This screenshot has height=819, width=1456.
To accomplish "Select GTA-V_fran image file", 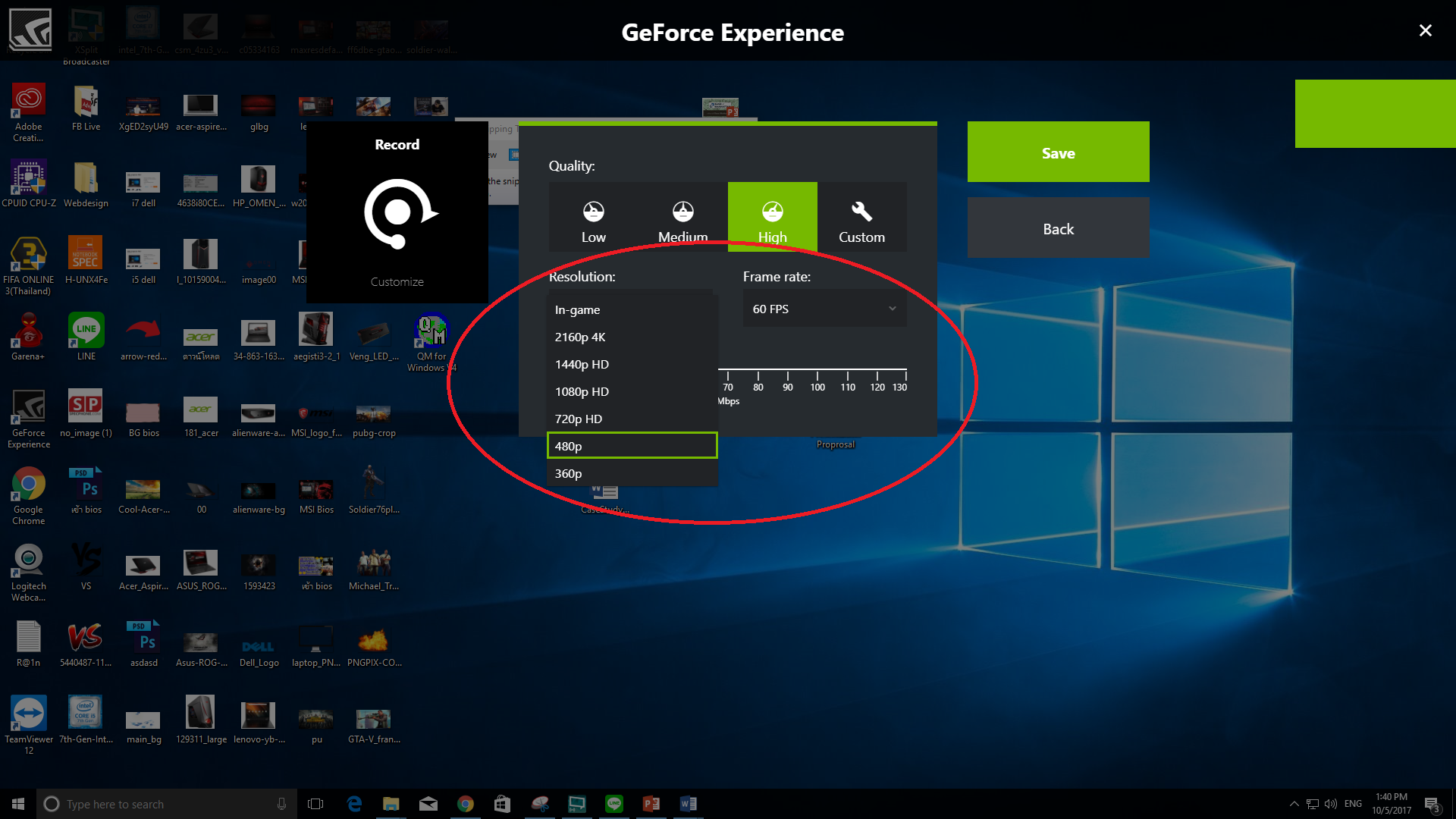I will click(374, 725).
